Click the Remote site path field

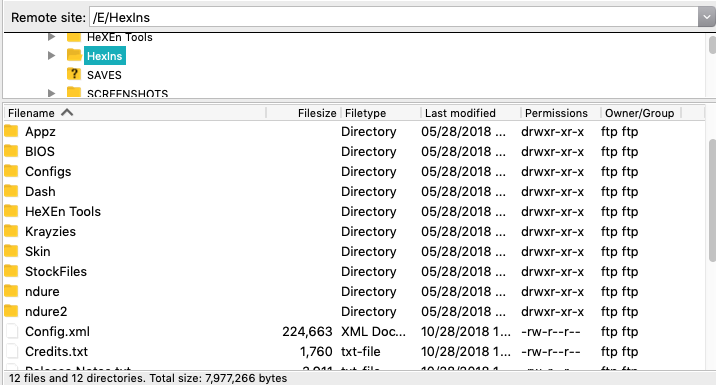pyautogui.click(x=394, y=17)
